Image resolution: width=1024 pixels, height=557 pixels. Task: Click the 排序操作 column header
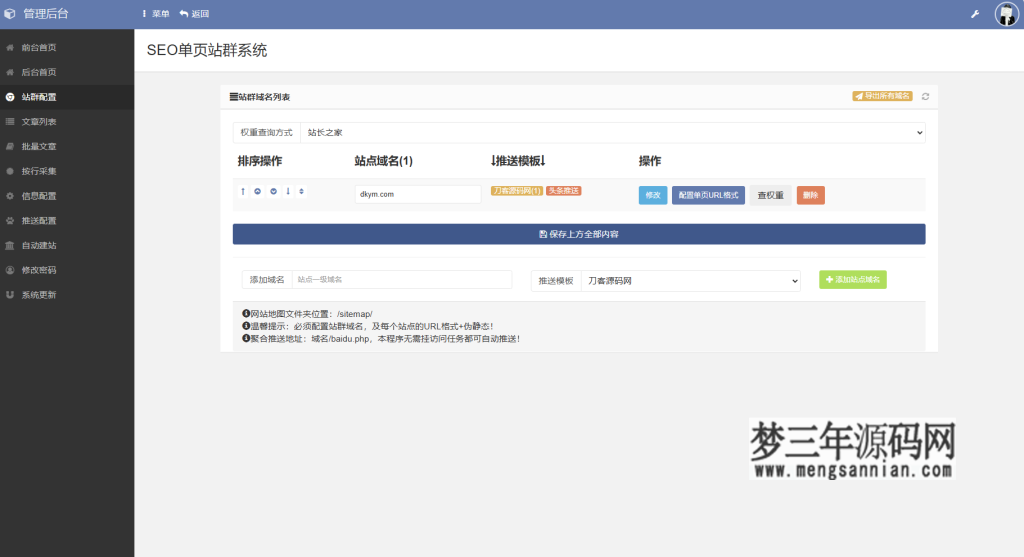pyautogui.click(x=260, y=161)
